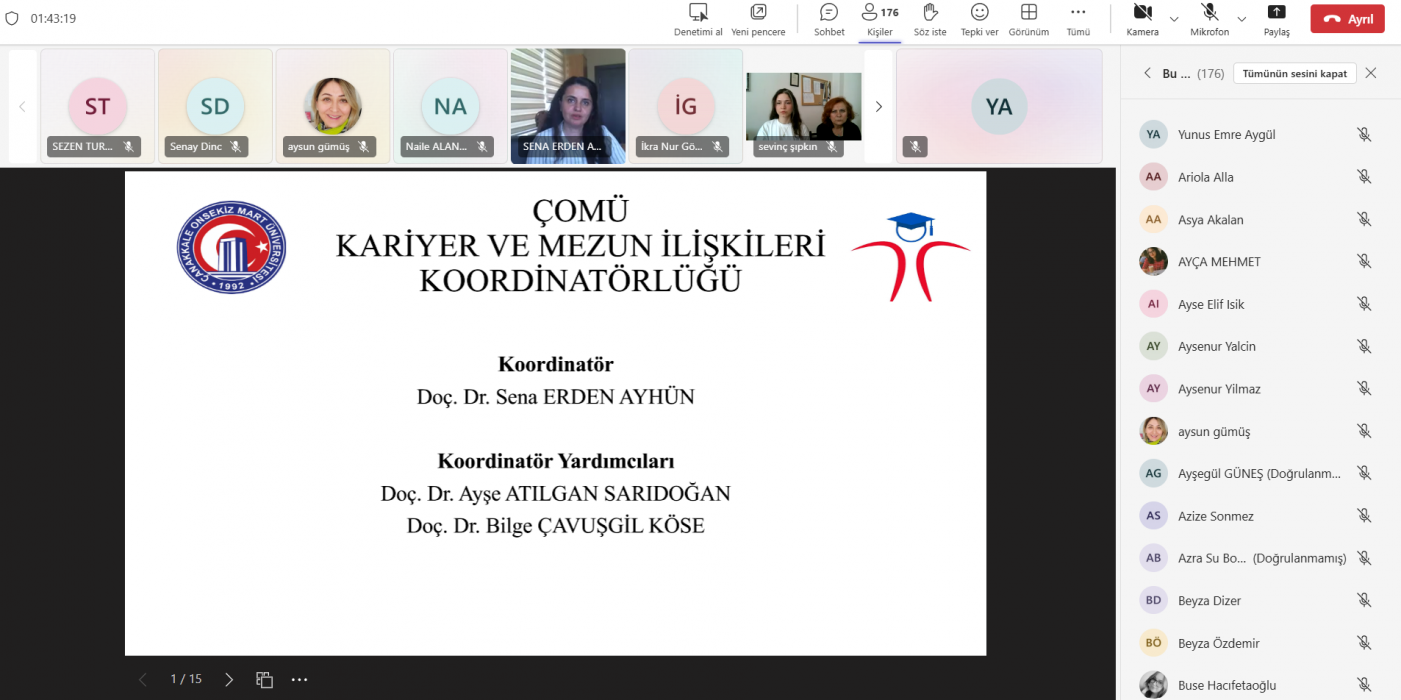This screenshot has width=1401, height=700.
Task: Show previous participants in video strip
Action: coord(22,106)
